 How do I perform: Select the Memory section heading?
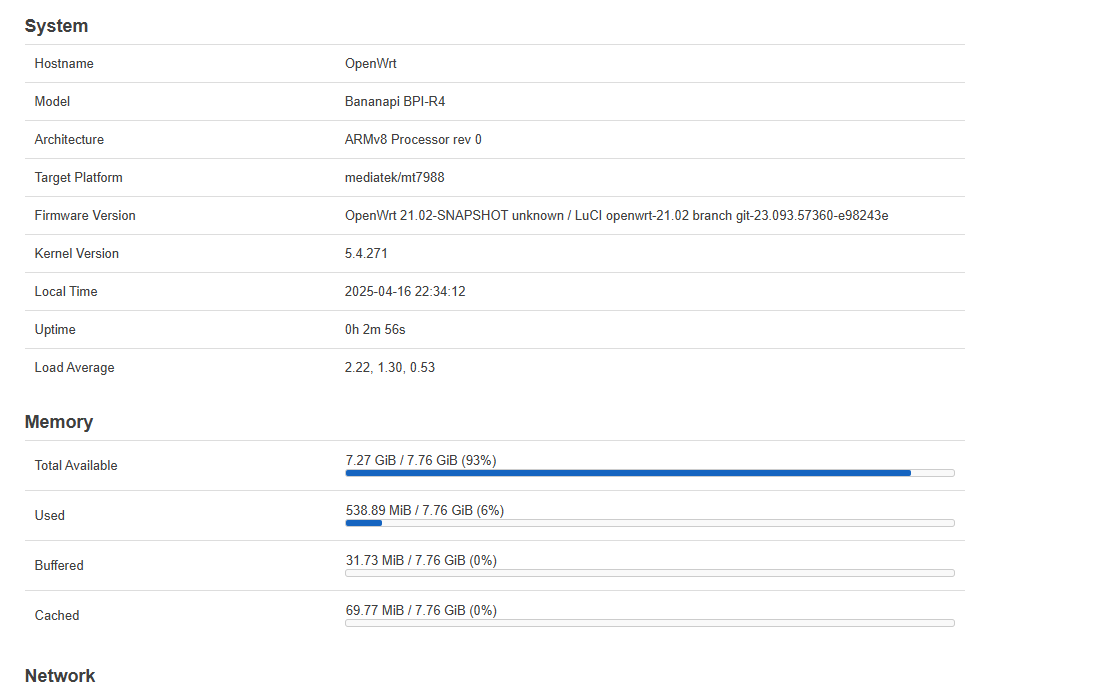coord(59,422)
